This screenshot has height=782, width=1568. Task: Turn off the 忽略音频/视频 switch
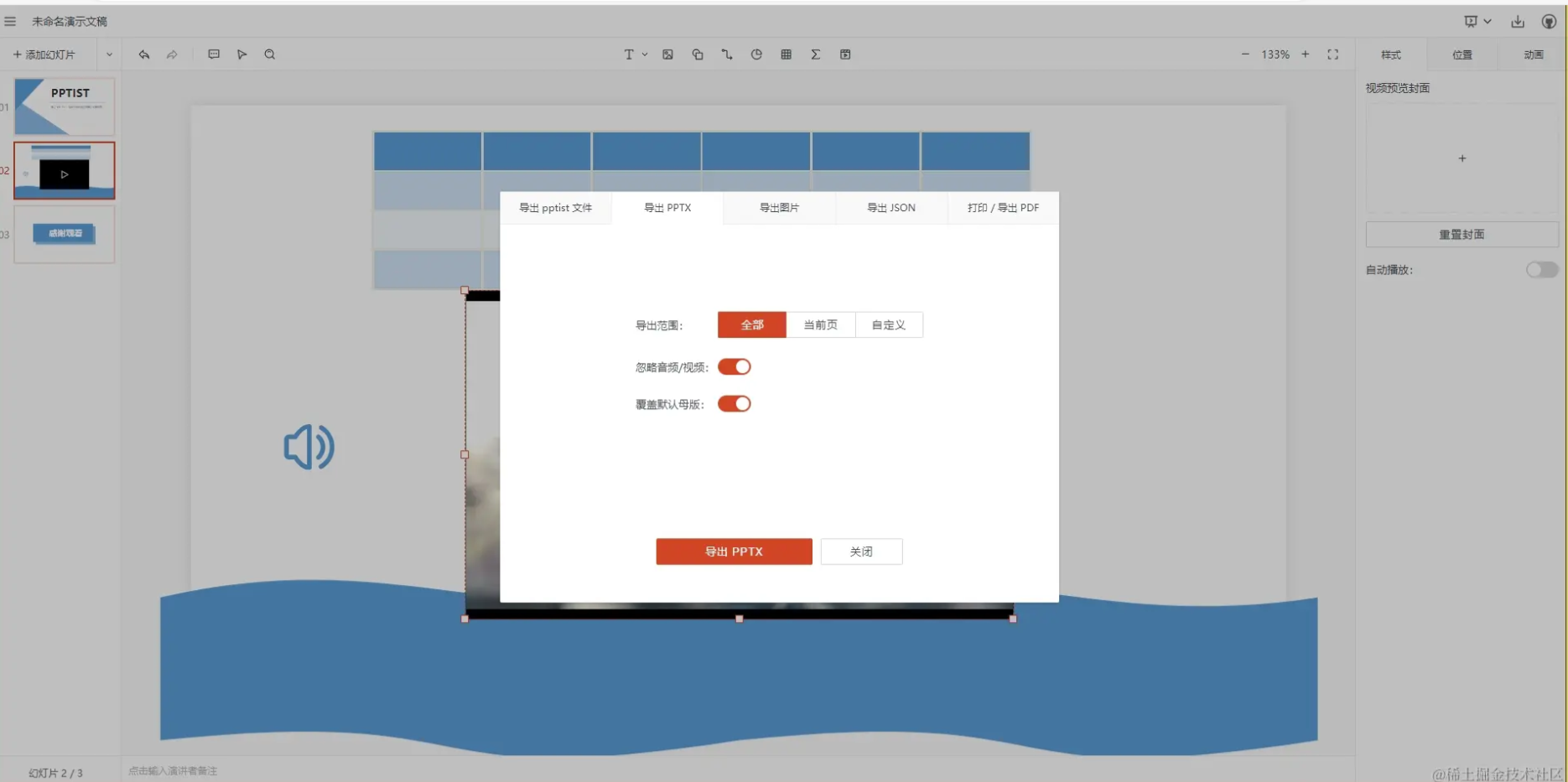point(735,366)
